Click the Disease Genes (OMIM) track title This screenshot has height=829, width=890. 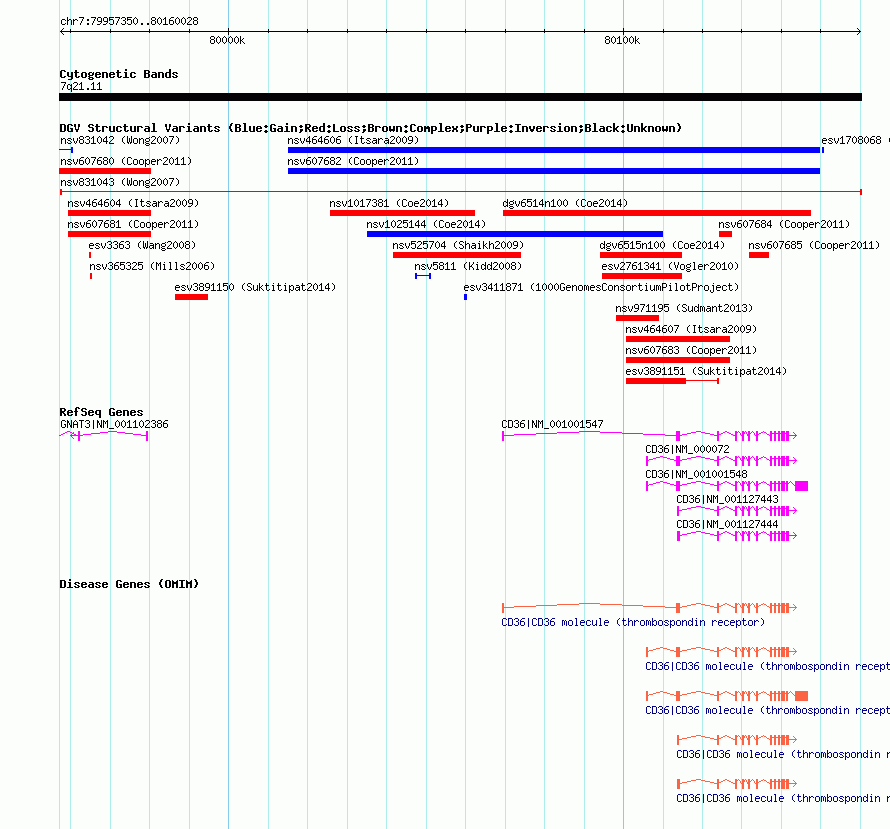click(x=129, y=584)
